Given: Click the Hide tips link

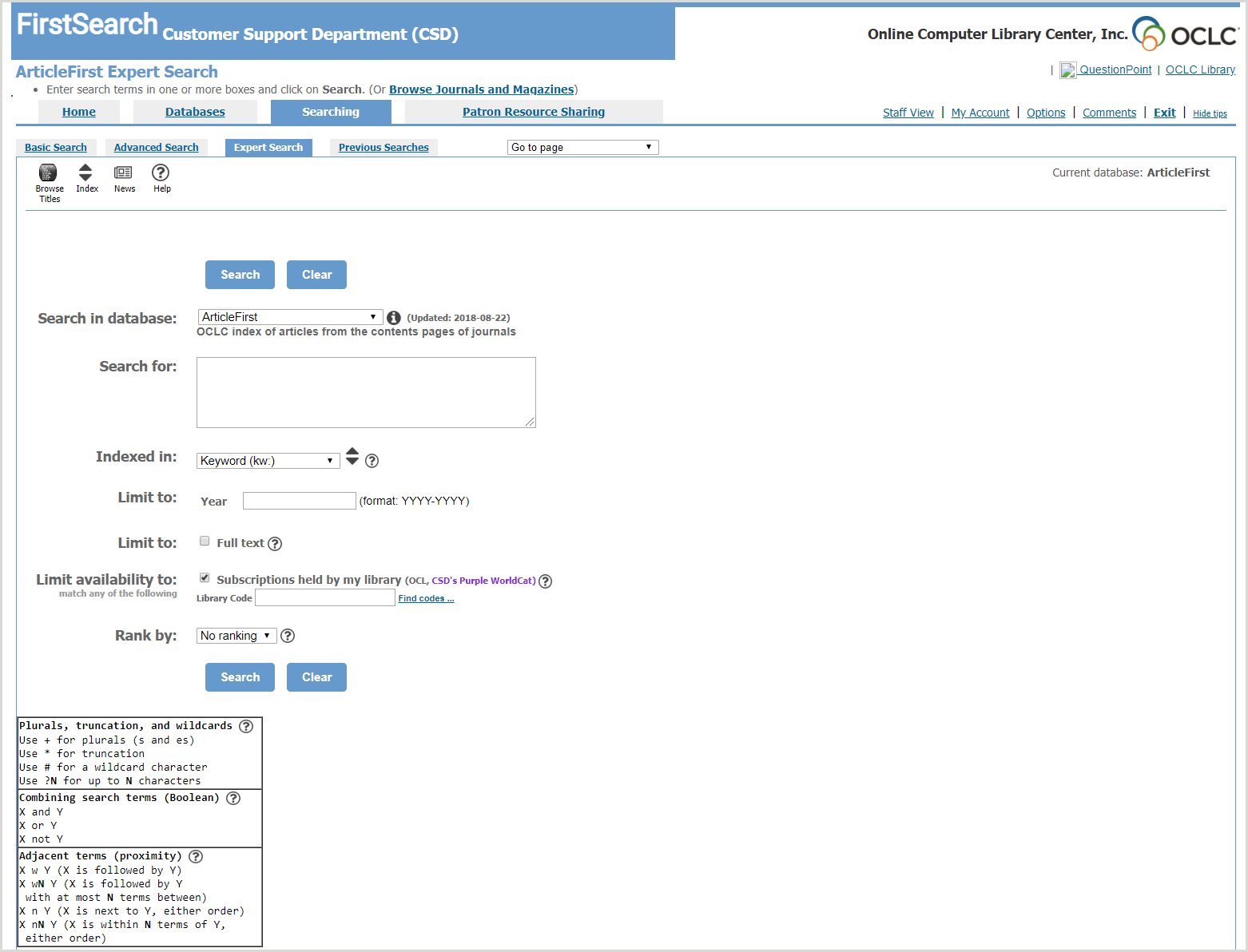Looking at the screenshot, I should tap(1210, 113).
